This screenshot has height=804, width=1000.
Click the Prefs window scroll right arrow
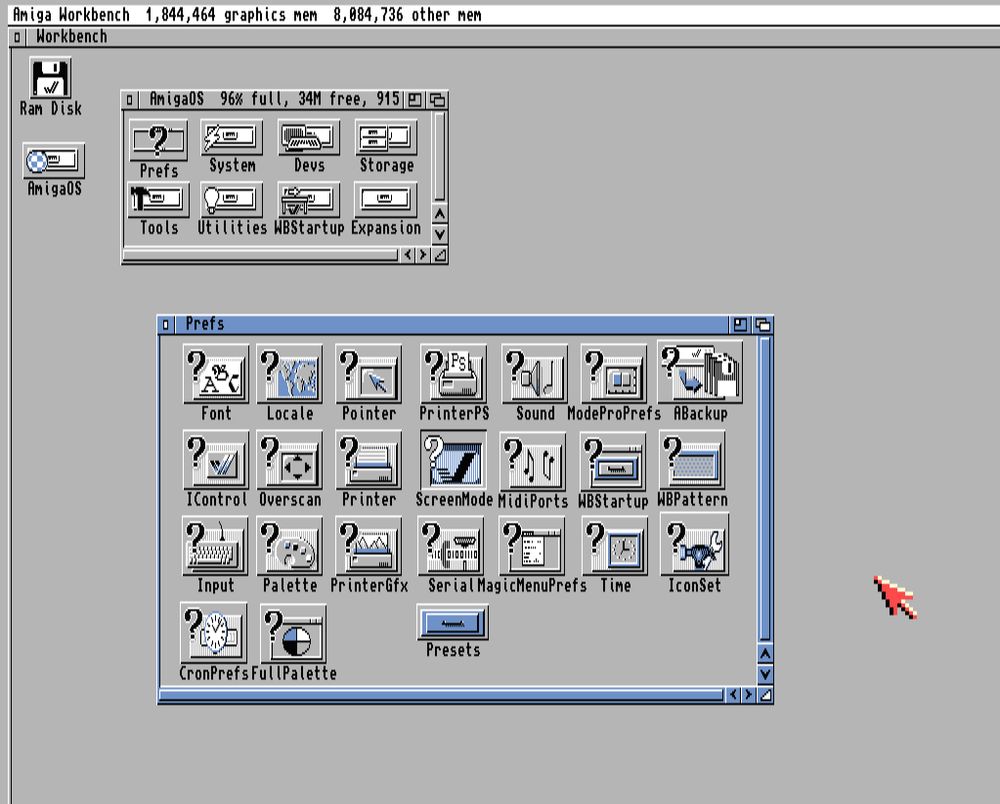(749, 694)
